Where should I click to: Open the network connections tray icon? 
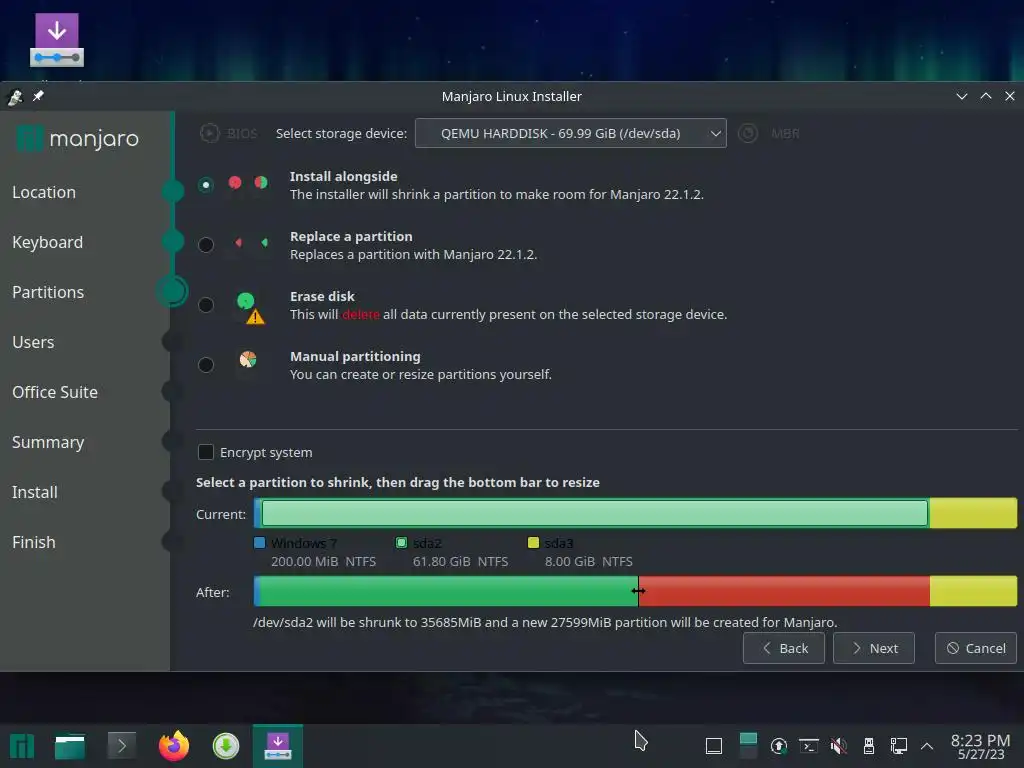tap(899, 746)
